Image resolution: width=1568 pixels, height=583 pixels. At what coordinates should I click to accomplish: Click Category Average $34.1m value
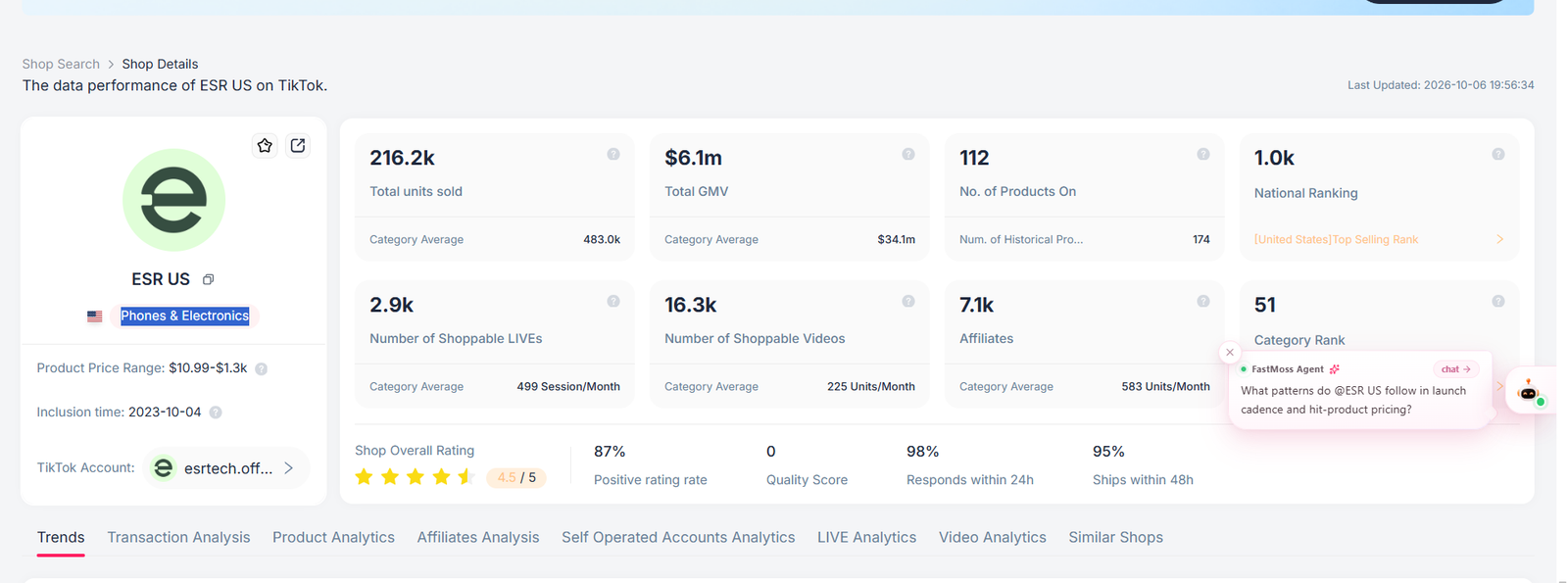point(897,239)
